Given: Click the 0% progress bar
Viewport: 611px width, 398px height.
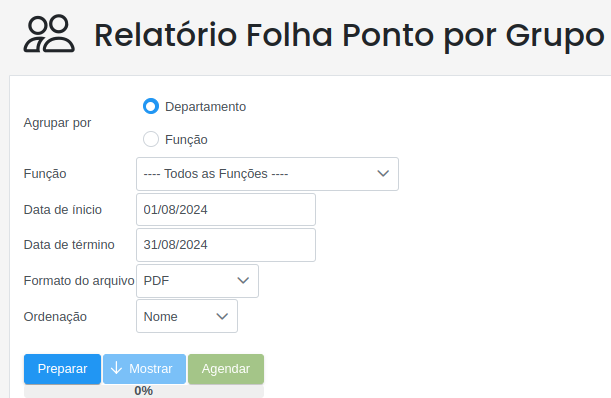Looking at the screenshot, I should click(144, 391).
